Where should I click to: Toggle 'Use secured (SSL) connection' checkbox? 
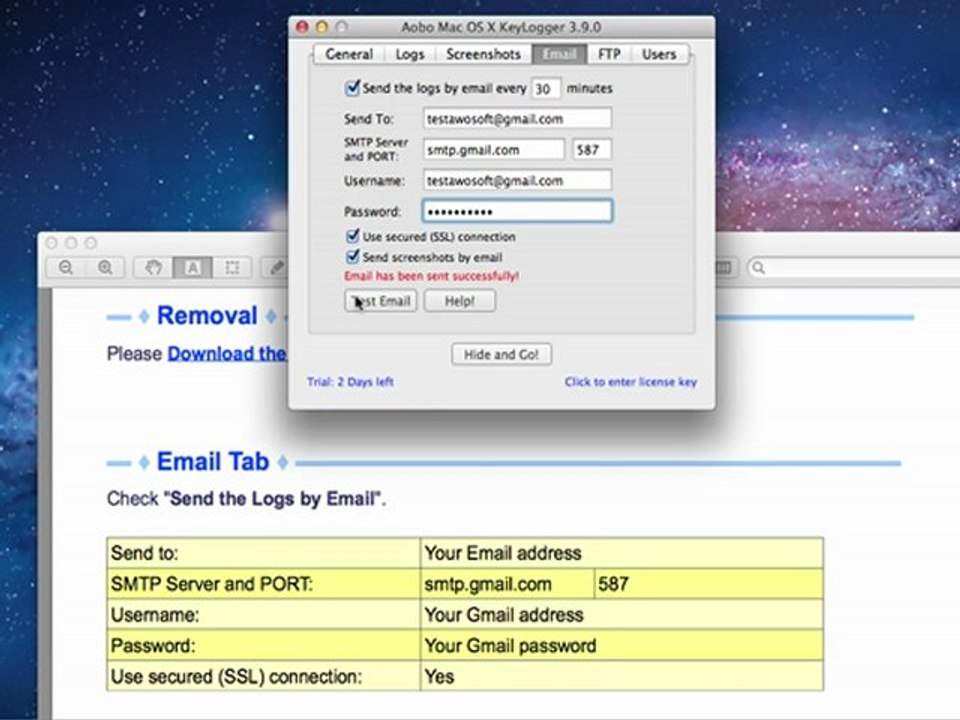pyautogui.click(x=353, y=236)
